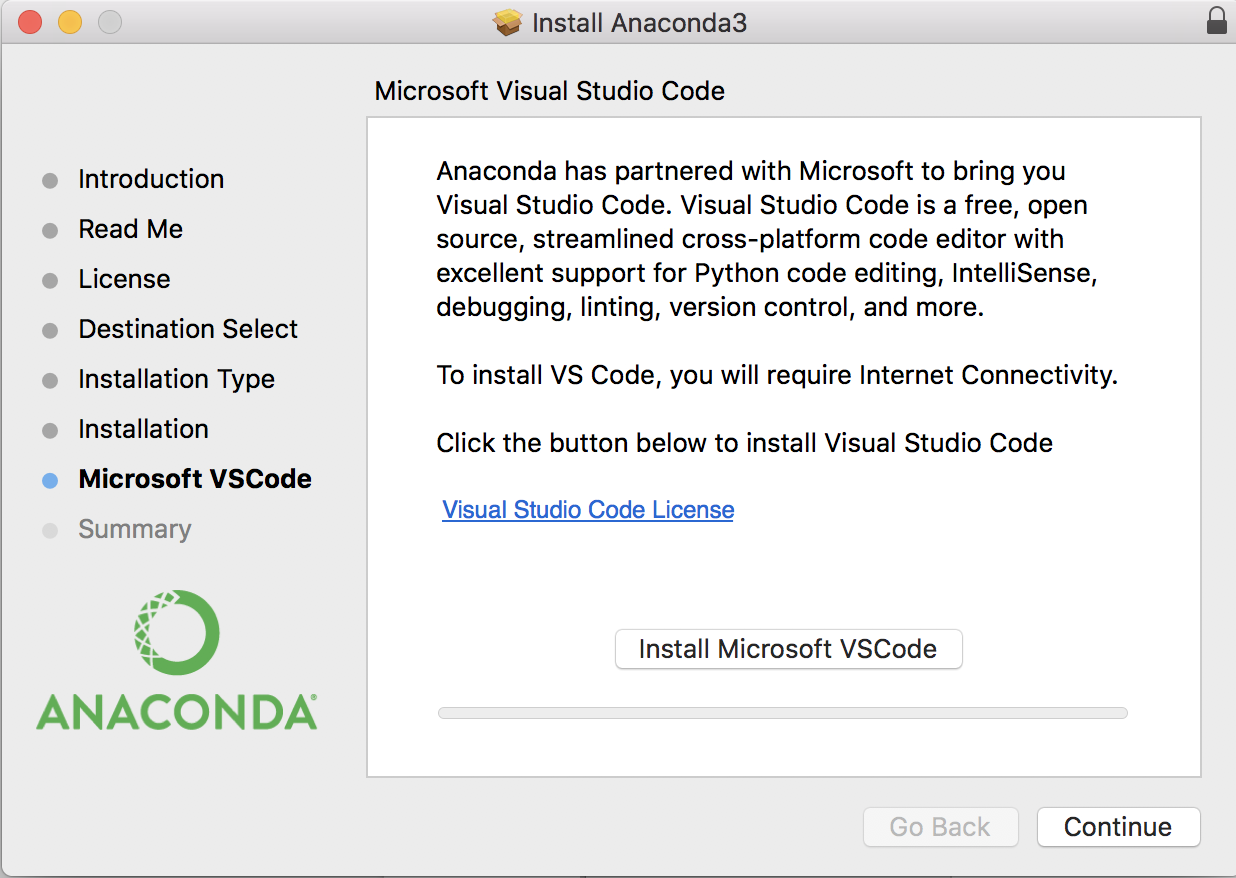The height and width of the screenshot is (878, 1236).
Task: Click the Introduction step bullet
Action: [50, 181]
